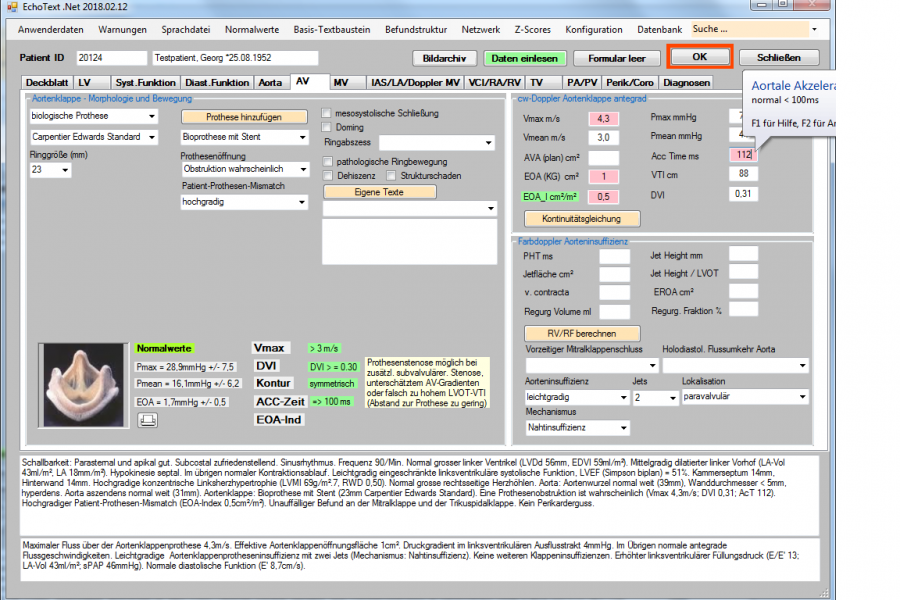Tick the Dehiszenz checkbox
Viewport: 900px width, 600px height.
click(328, 175)
